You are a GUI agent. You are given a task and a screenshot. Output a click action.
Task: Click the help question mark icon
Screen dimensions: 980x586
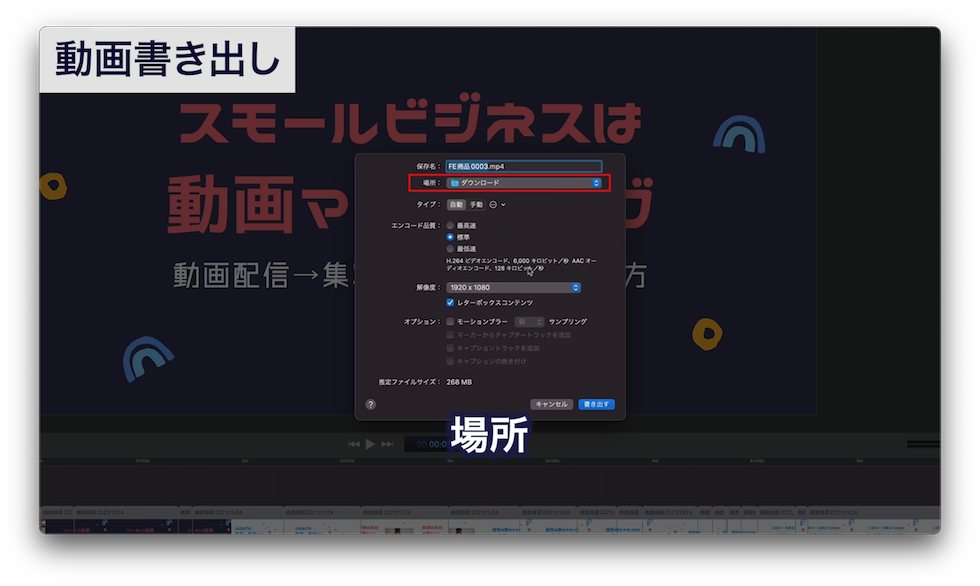point(370,403)
